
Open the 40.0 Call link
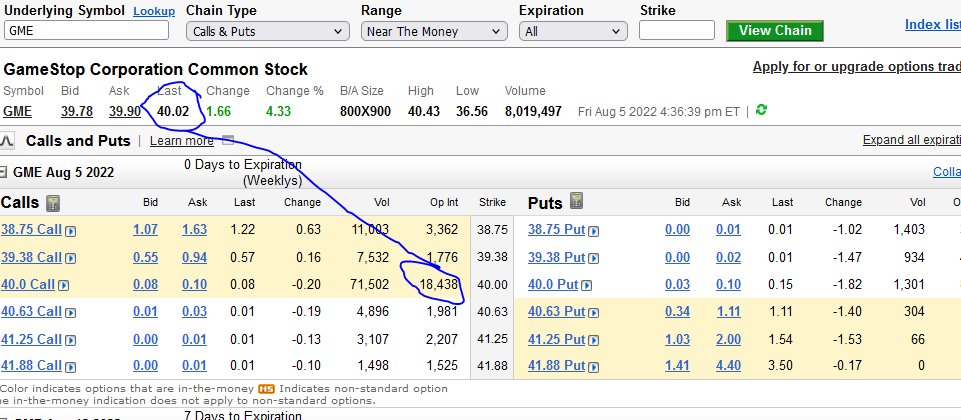tap(28, 284)
